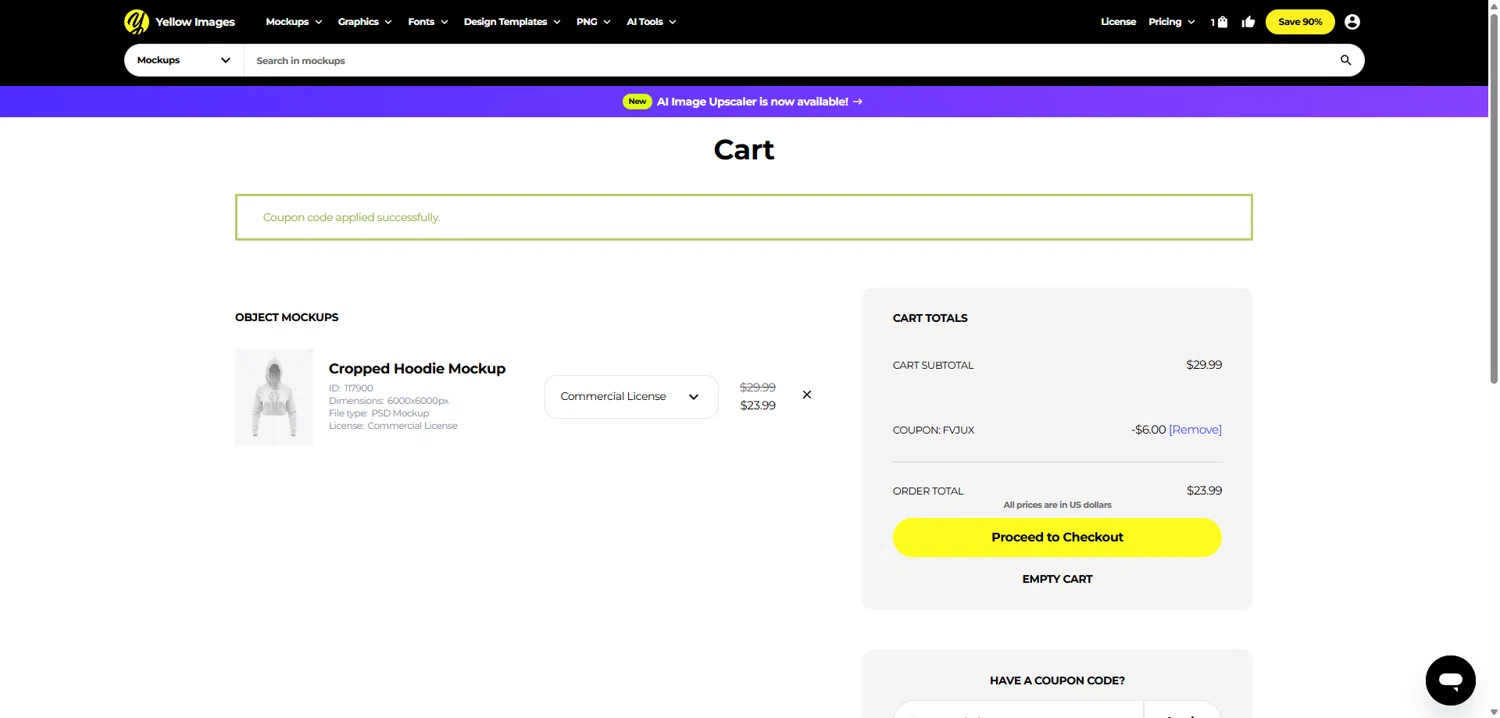Open the search category Mockups dropdown
Viewport: 1500px width, 718px height.
184,60
